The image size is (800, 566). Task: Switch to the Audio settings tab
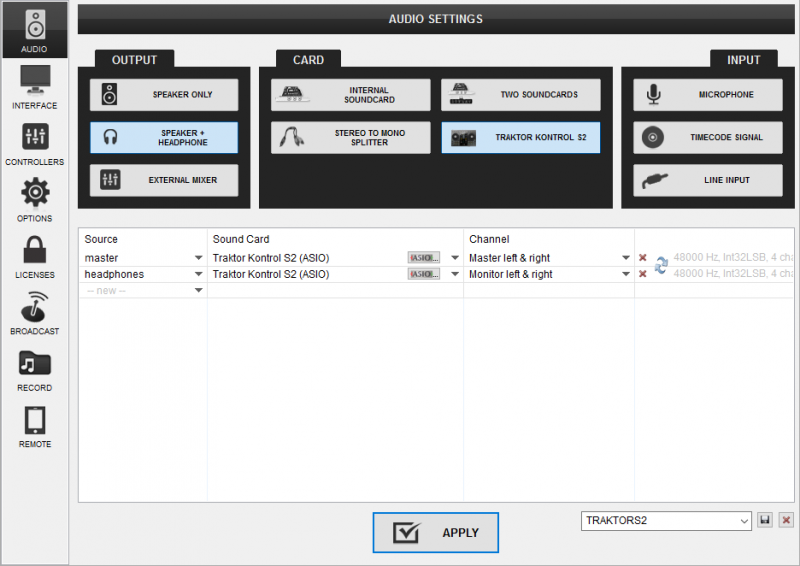tap(34, 30)
